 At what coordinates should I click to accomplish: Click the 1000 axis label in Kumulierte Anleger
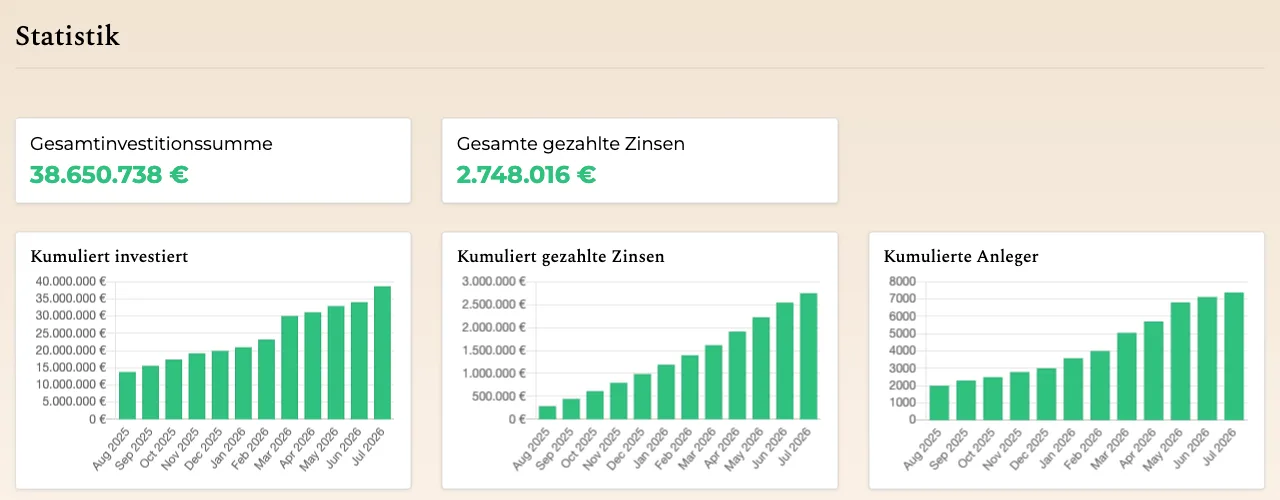[x=902, y=402]
